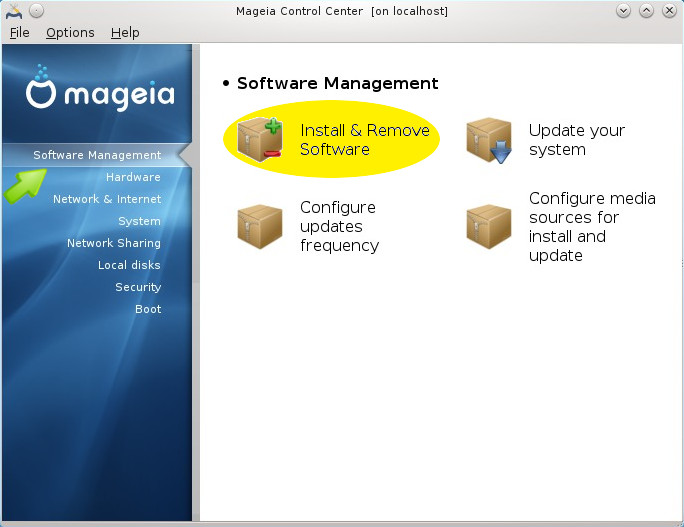Open the File menu
The width and height of the screenshot is (684, 527).
pos(20,33)
